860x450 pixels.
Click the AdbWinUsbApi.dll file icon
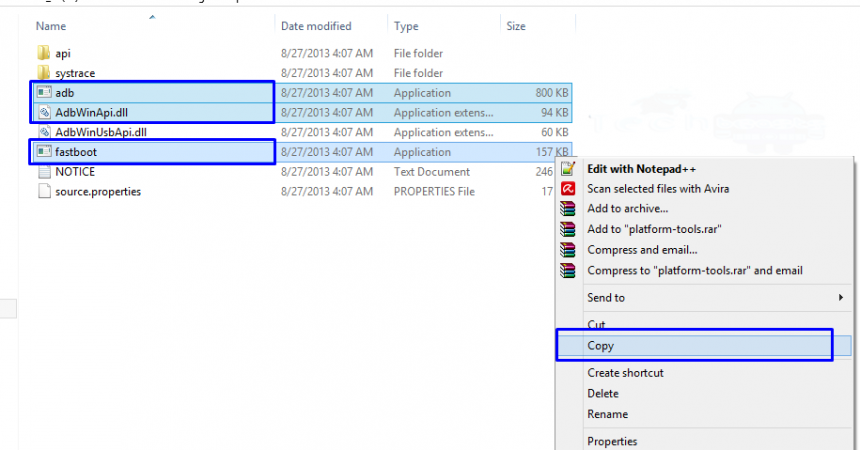tap(44, 132)
